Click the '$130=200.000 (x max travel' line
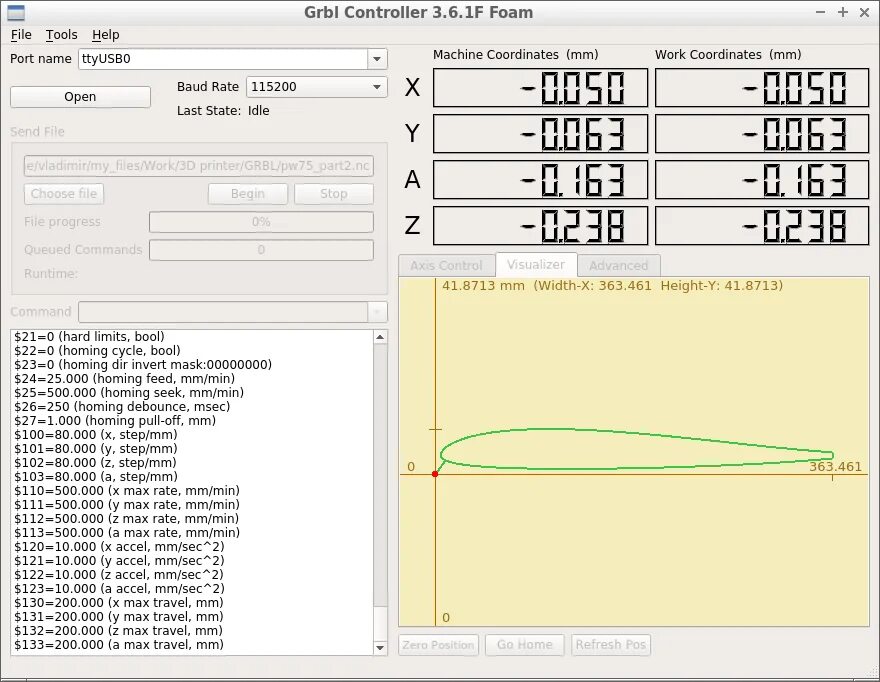The height and width of the screenshot is (682, 880). pos(118,603)
